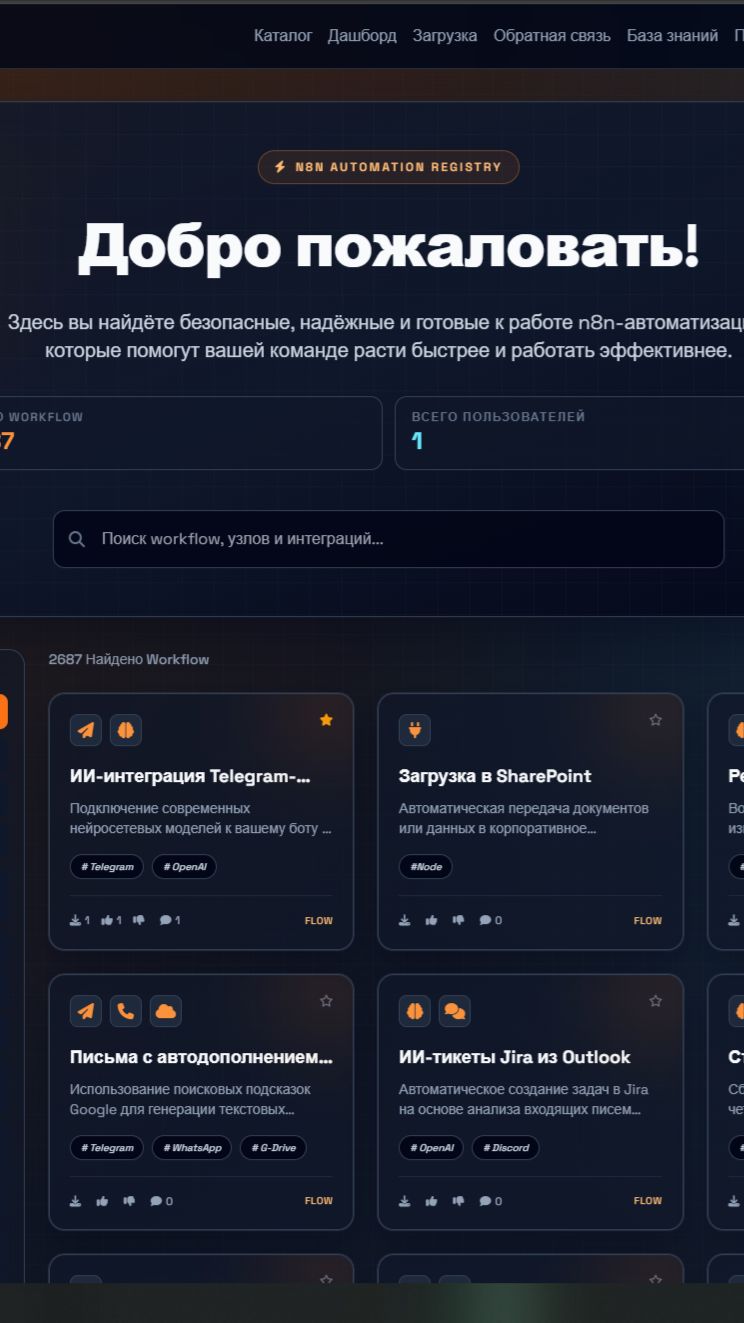
Task: Click the chat bubbles icon on Jira card
Action: tap(454, 1011)
